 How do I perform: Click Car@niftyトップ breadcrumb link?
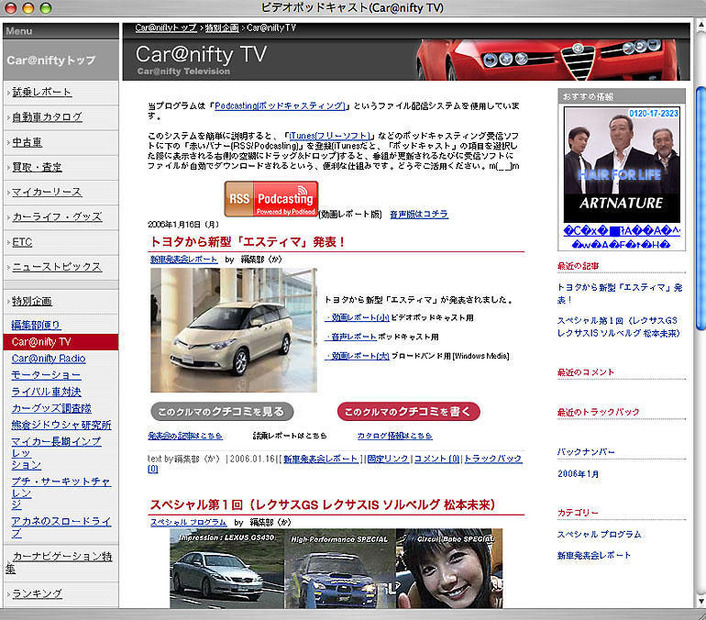tap(166, 28)
